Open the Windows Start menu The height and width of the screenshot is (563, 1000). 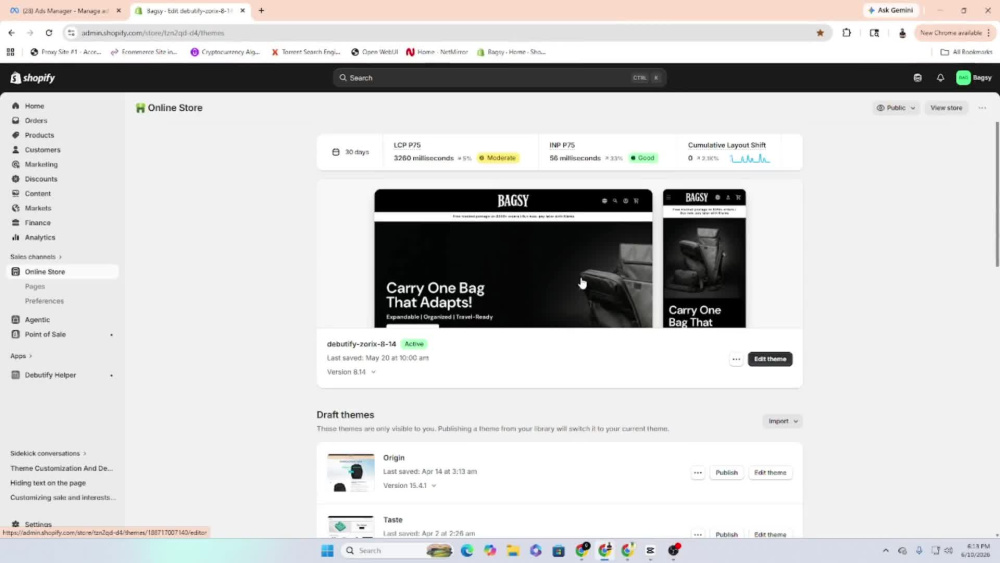[327, 550]
